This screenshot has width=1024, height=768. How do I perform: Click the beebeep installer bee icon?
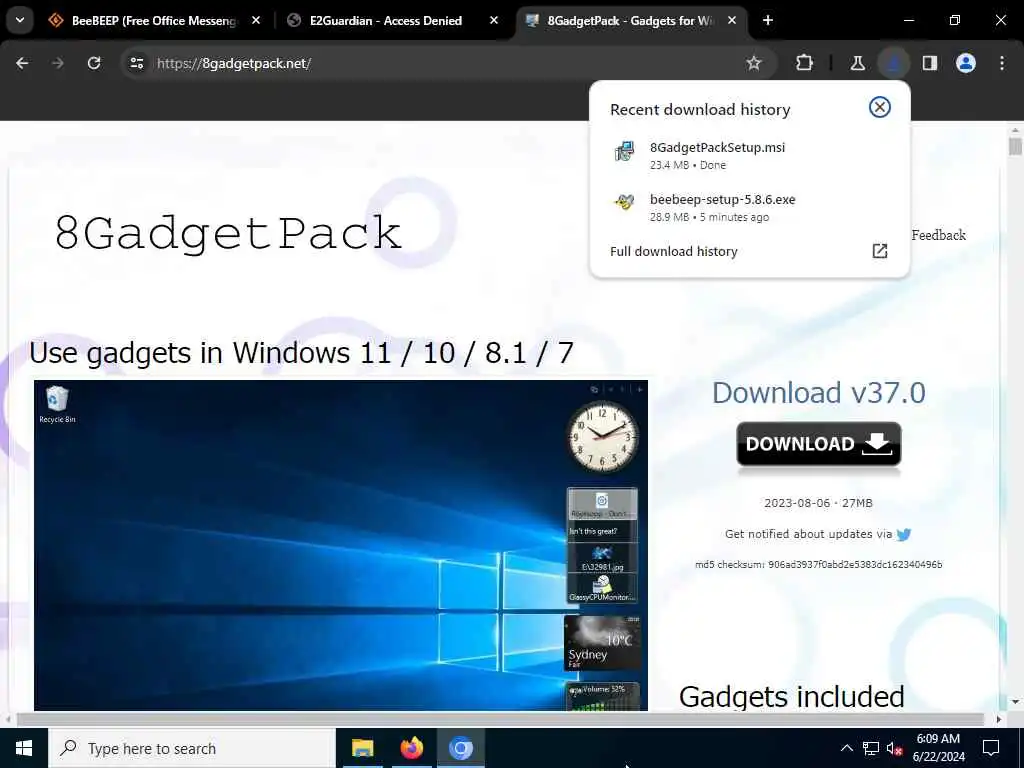(624, 202)
